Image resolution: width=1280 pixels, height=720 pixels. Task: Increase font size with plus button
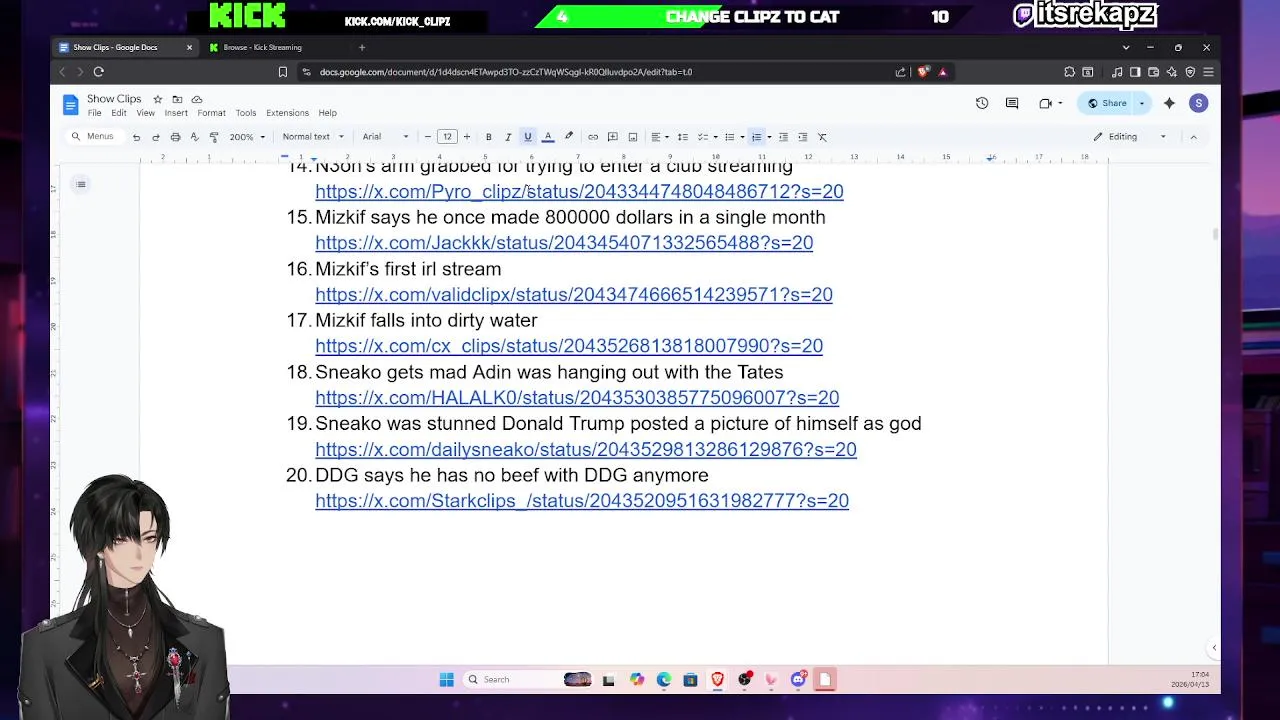(466, 137)
